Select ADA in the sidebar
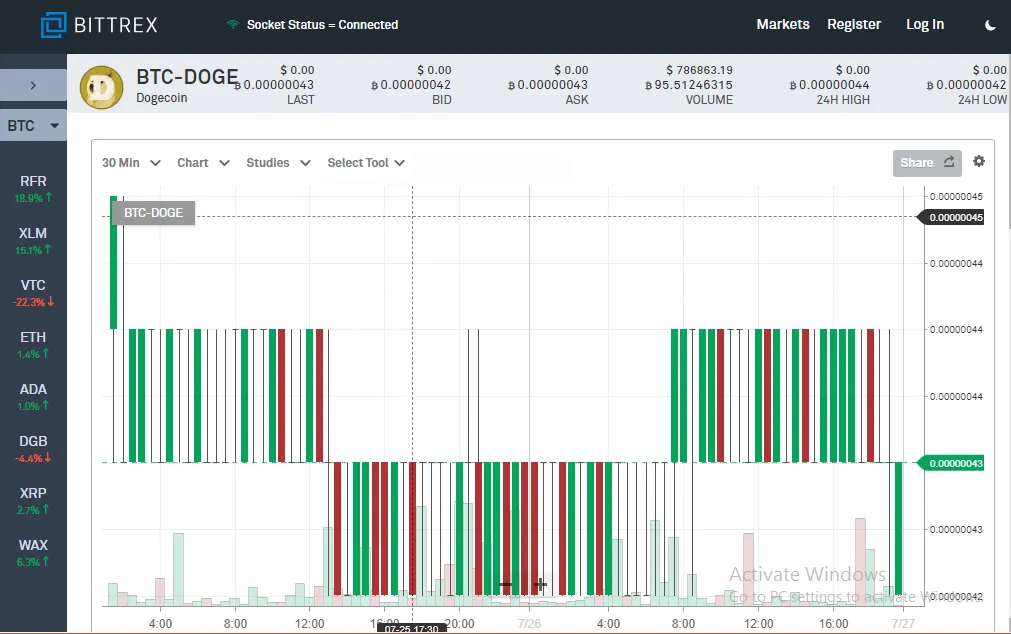The width and height of the screenshot is (1011, 634). pos(33,397)
